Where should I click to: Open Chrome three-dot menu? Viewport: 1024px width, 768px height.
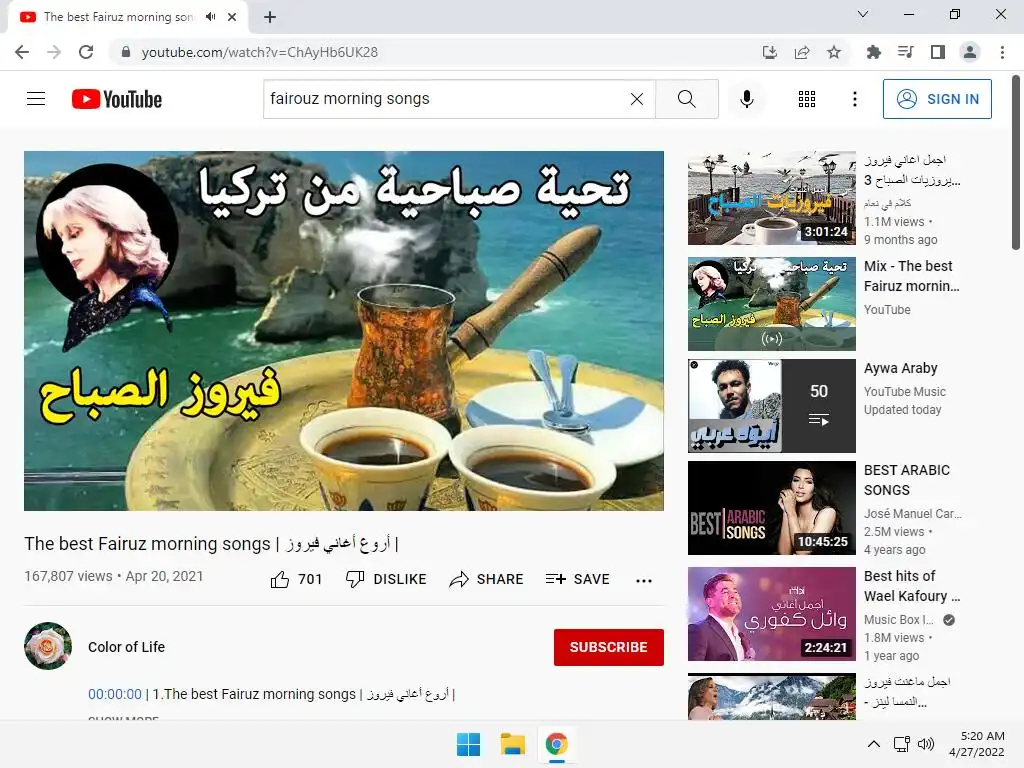(1002, 52)
